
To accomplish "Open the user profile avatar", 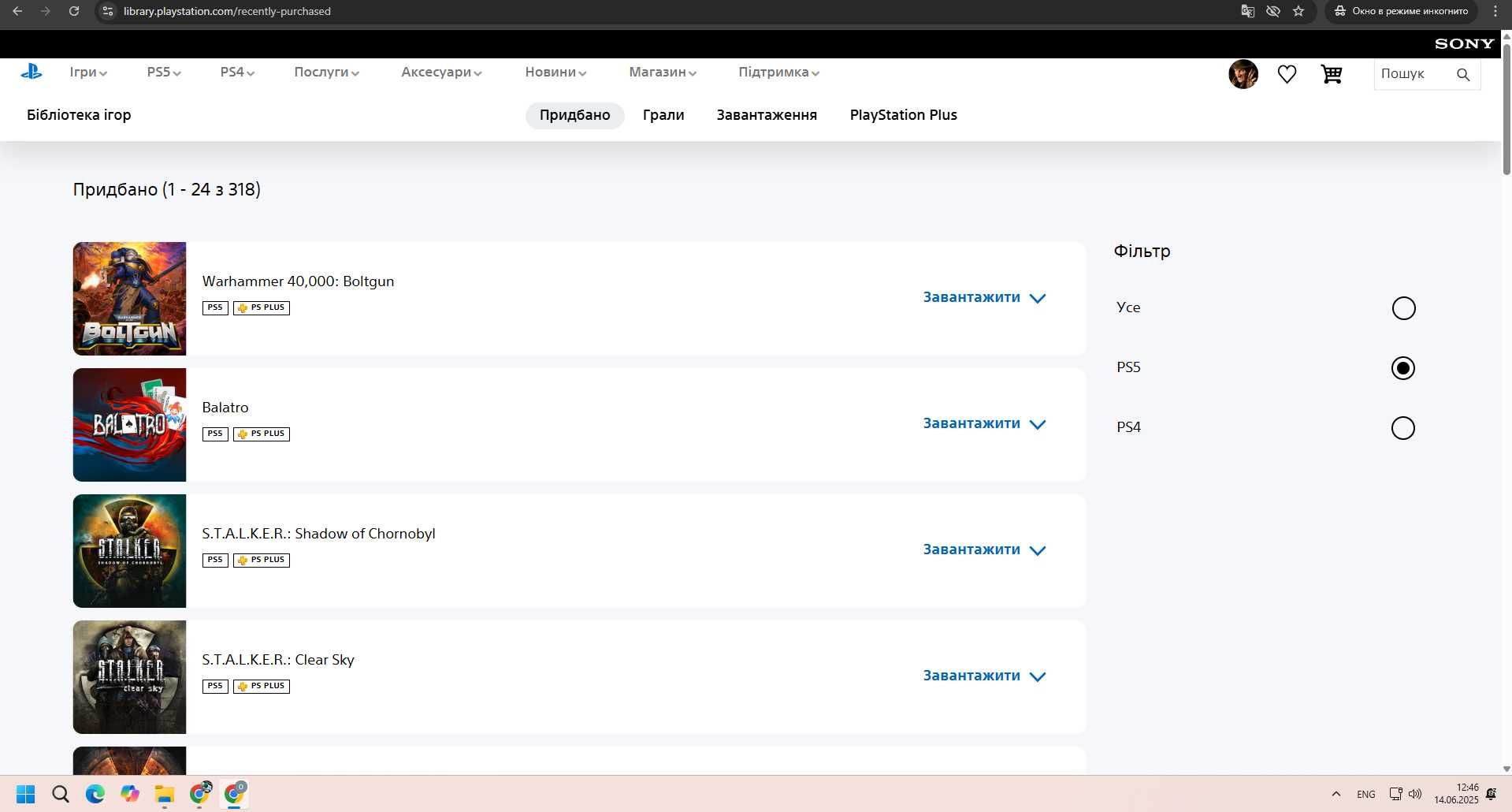I will point(1243,74).
